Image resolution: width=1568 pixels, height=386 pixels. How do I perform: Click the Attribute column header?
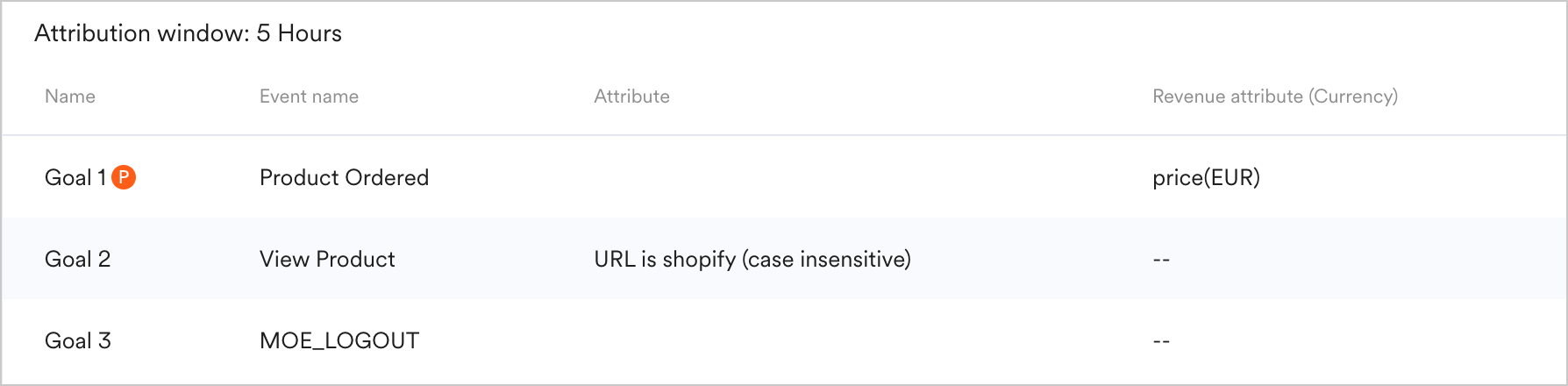(631, 96)
